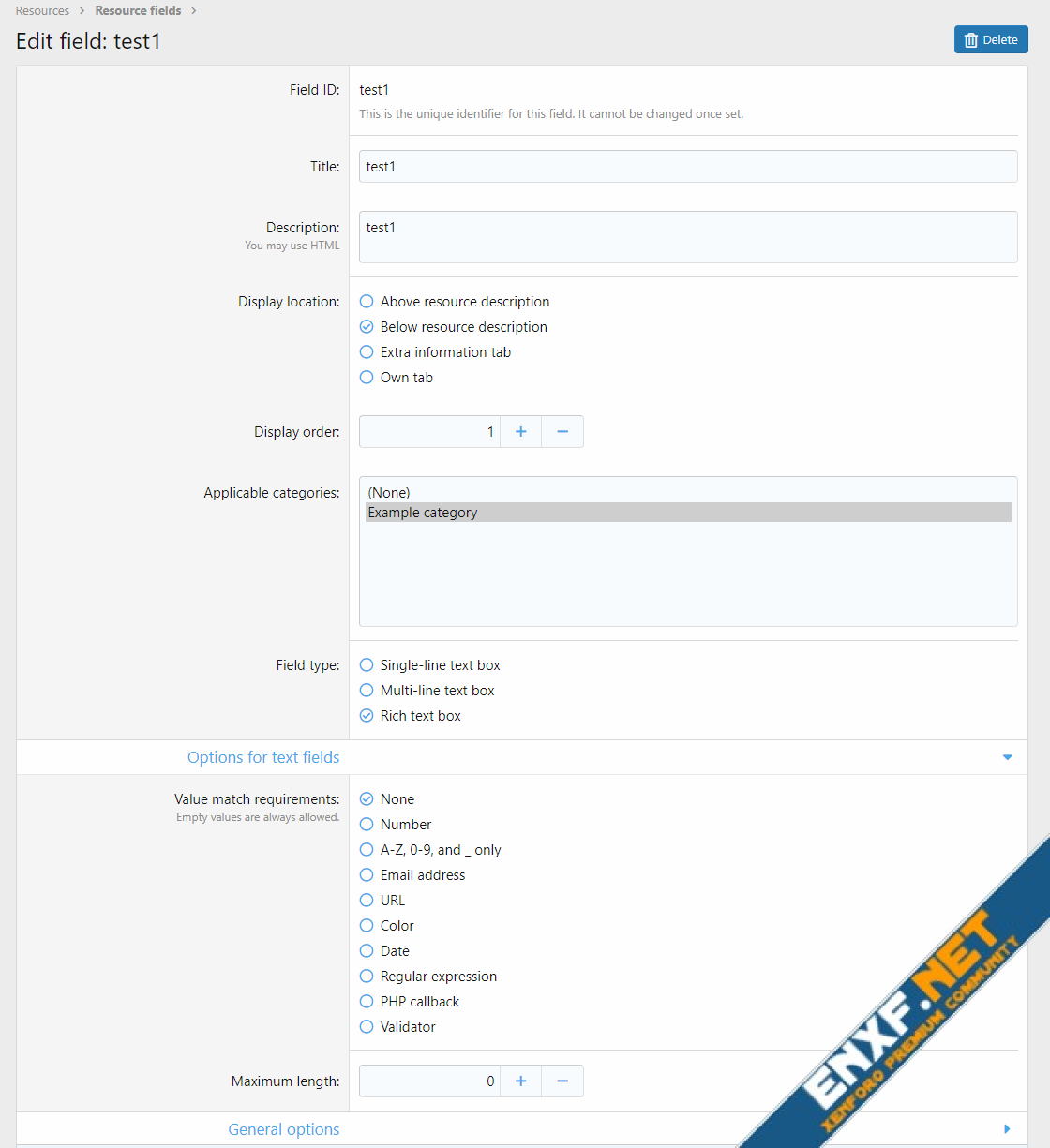Go to Resources breadcrumb link
The height and width of the screenshot is (1148, 1050).
click(42, 11)
